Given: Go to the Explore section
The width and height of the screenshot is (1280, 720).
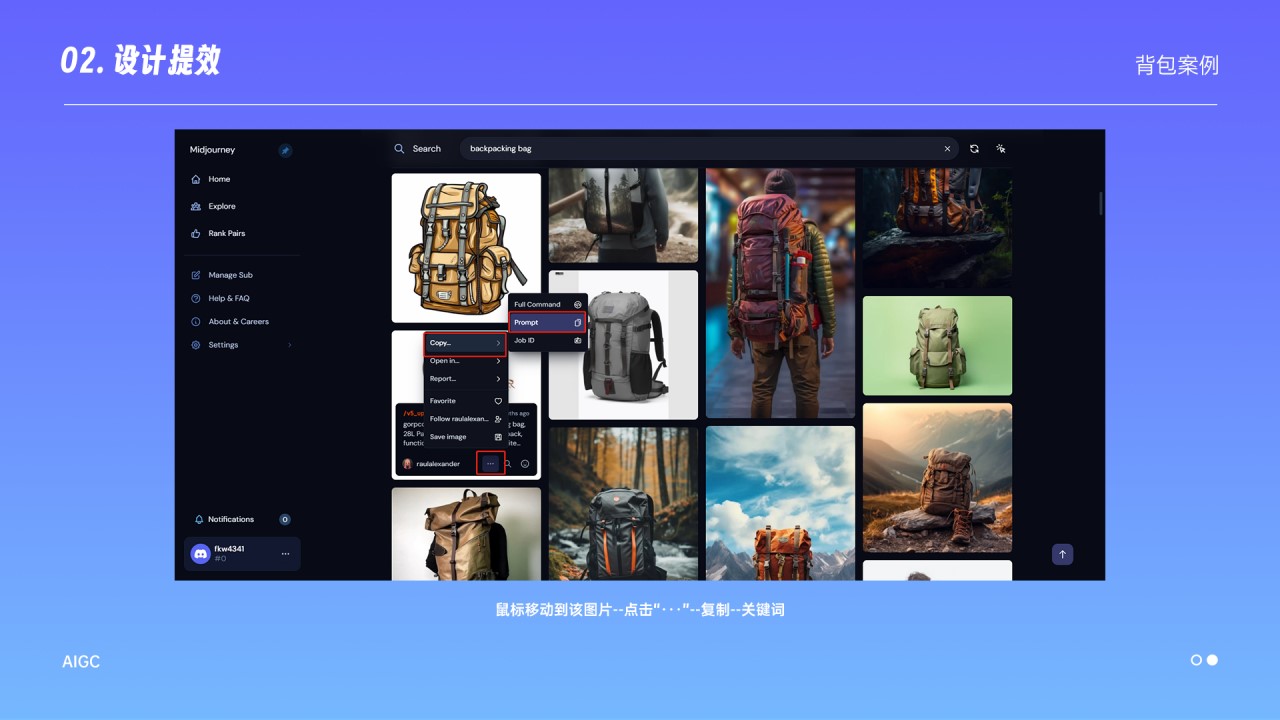Looking at the screenshot, I should coord(222,206).
